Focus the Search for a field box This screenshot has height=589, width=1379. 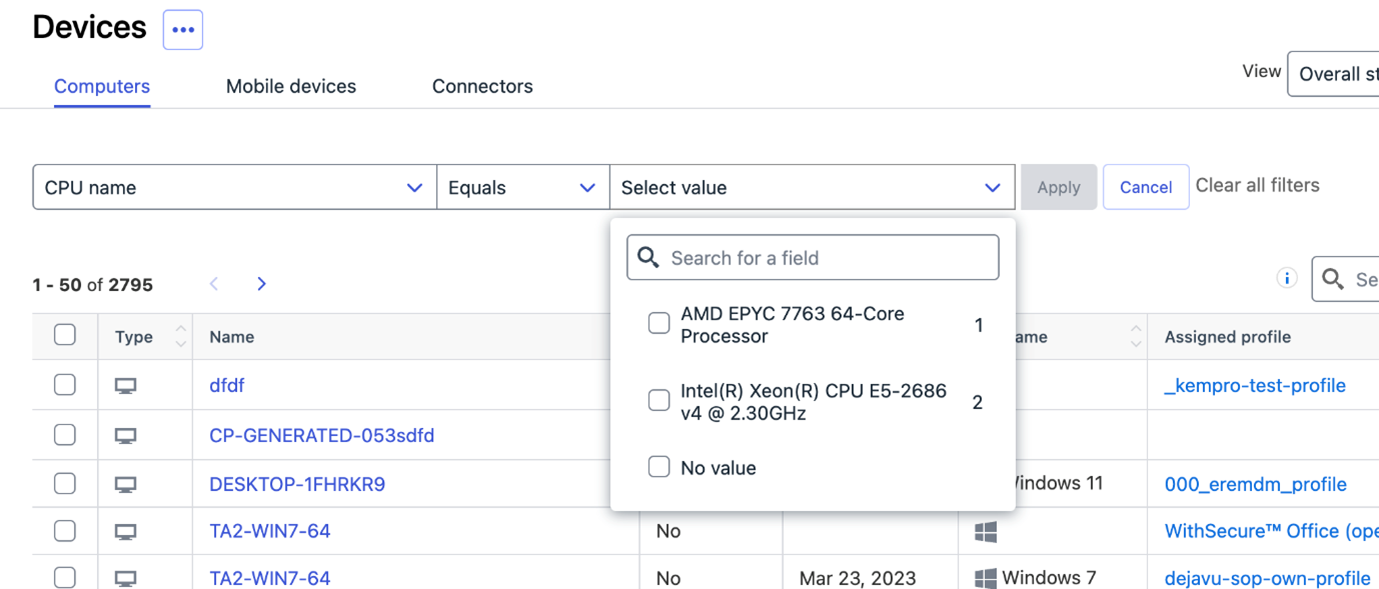[x=813, y=258]
